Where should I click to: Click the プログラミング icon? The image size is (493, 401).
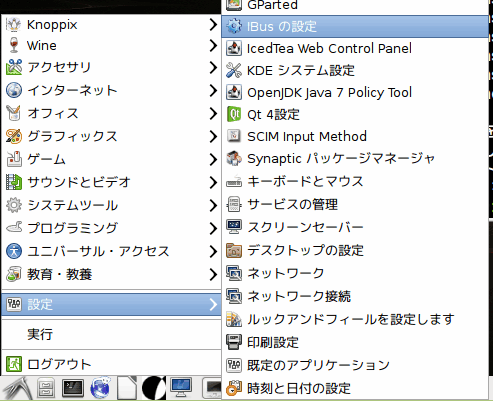[14, 228]
